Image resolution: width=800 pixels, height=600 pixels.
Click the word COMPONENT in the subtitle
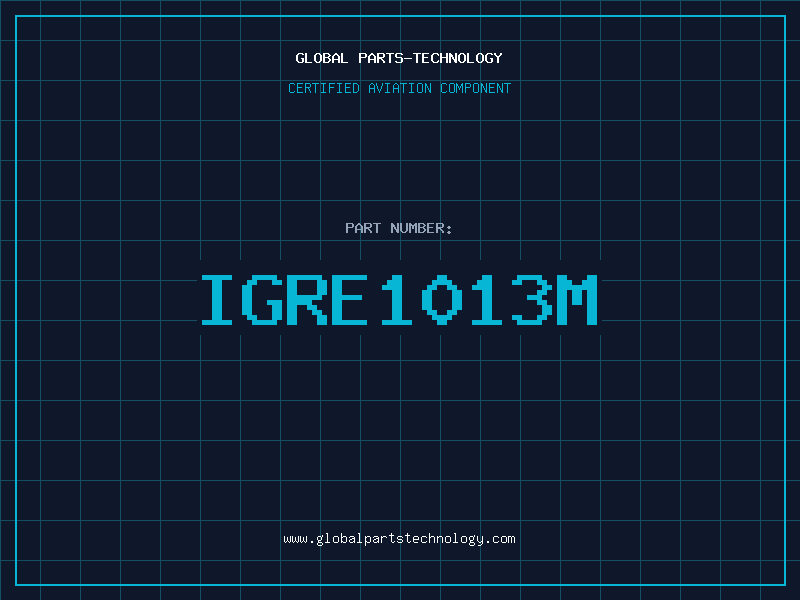pos(474,89)
